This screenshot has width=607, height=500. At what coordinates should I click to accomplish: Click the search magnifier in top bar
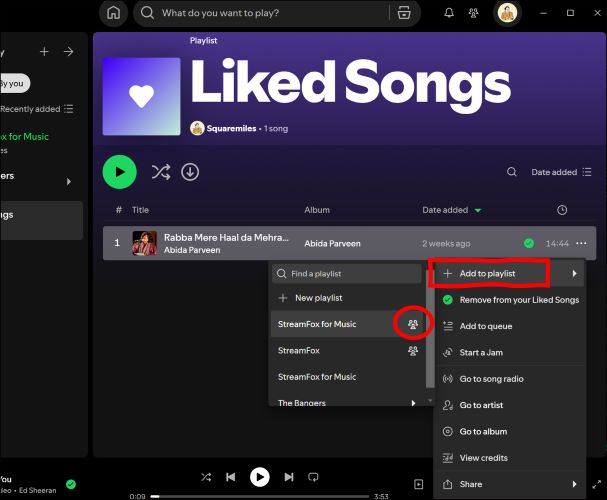[147, 13]
